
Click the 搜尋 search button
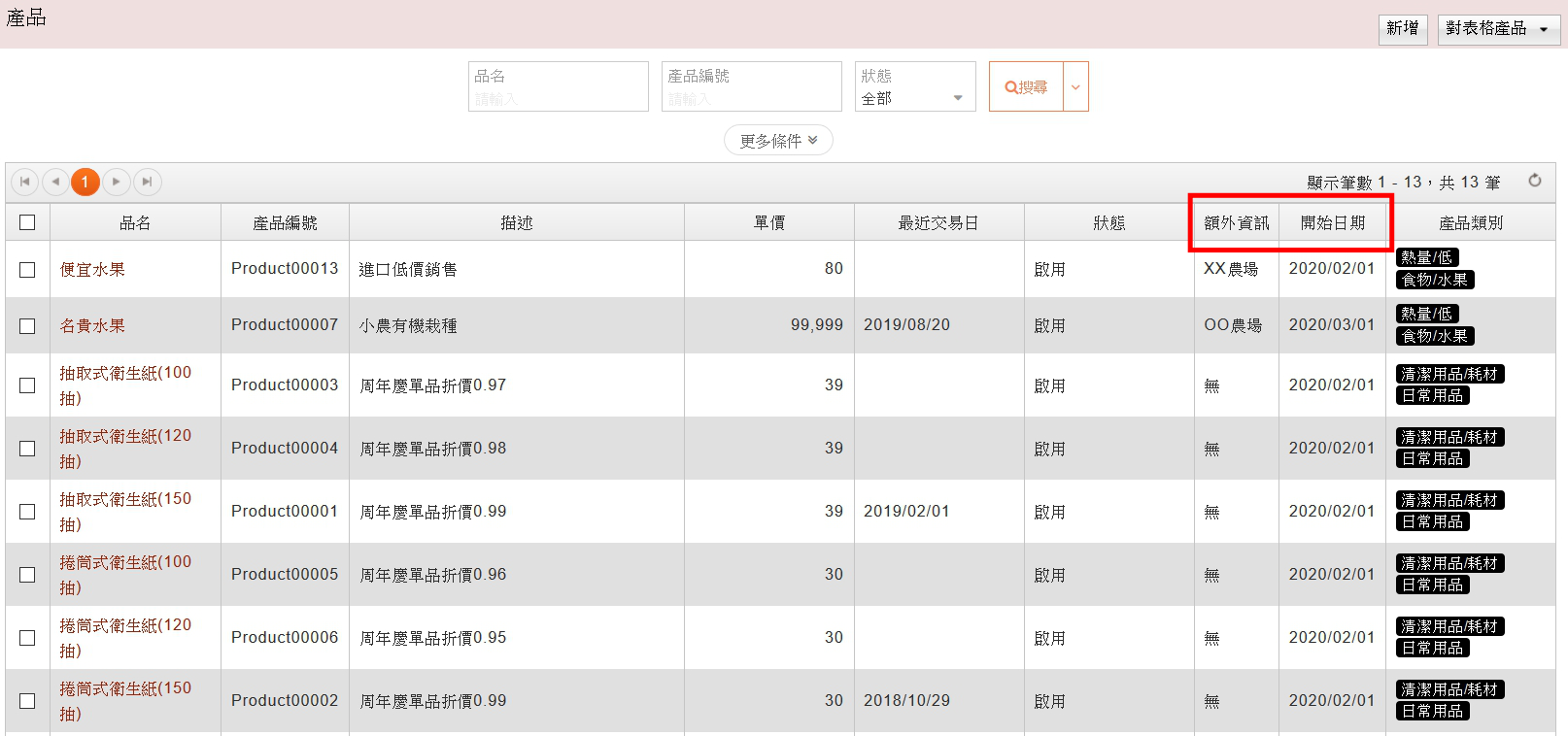click(x=1026, y=86)
